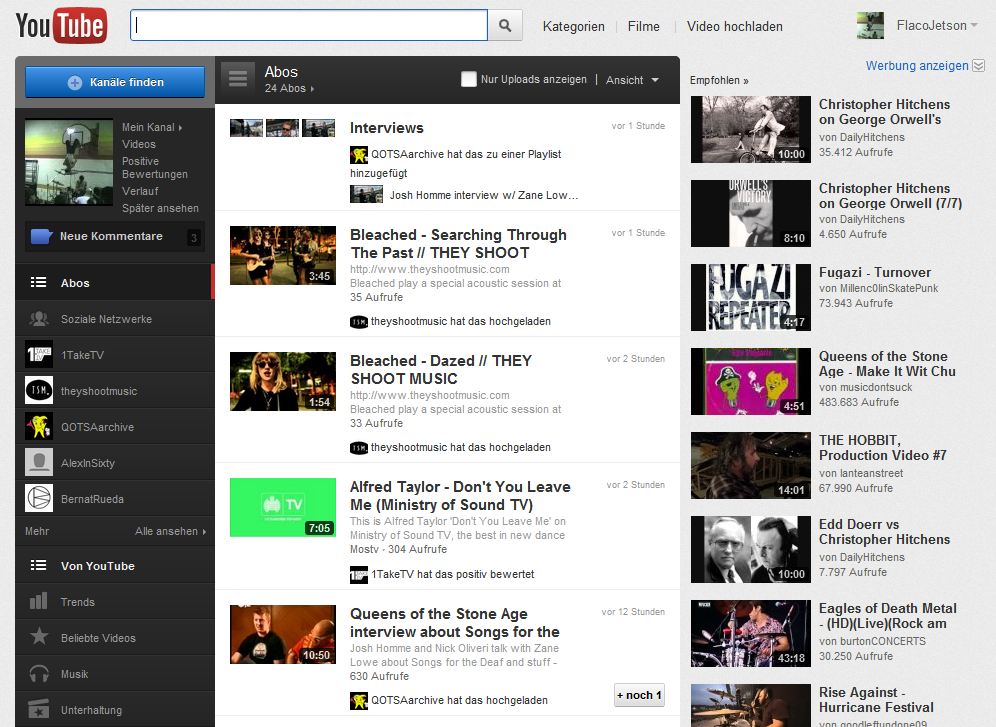This screenshot has height=727, width=996.
Task: Expand the Werbung anzeigen panel
Action: point(978,66)
